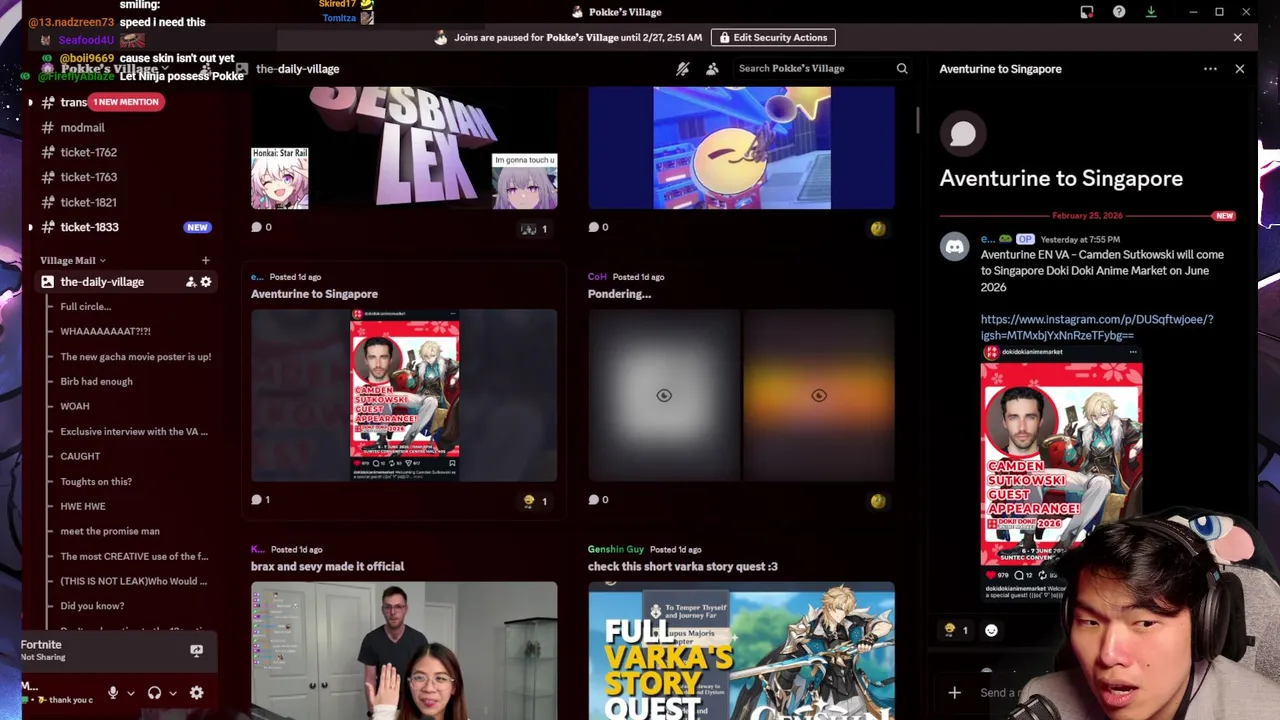Open Aventurine post card image thumbnail

coord(404,395)
